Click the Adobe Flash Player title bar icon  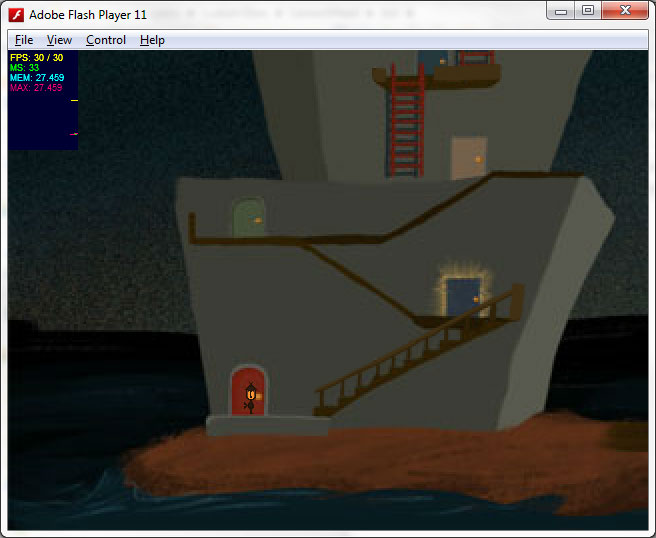16,15
